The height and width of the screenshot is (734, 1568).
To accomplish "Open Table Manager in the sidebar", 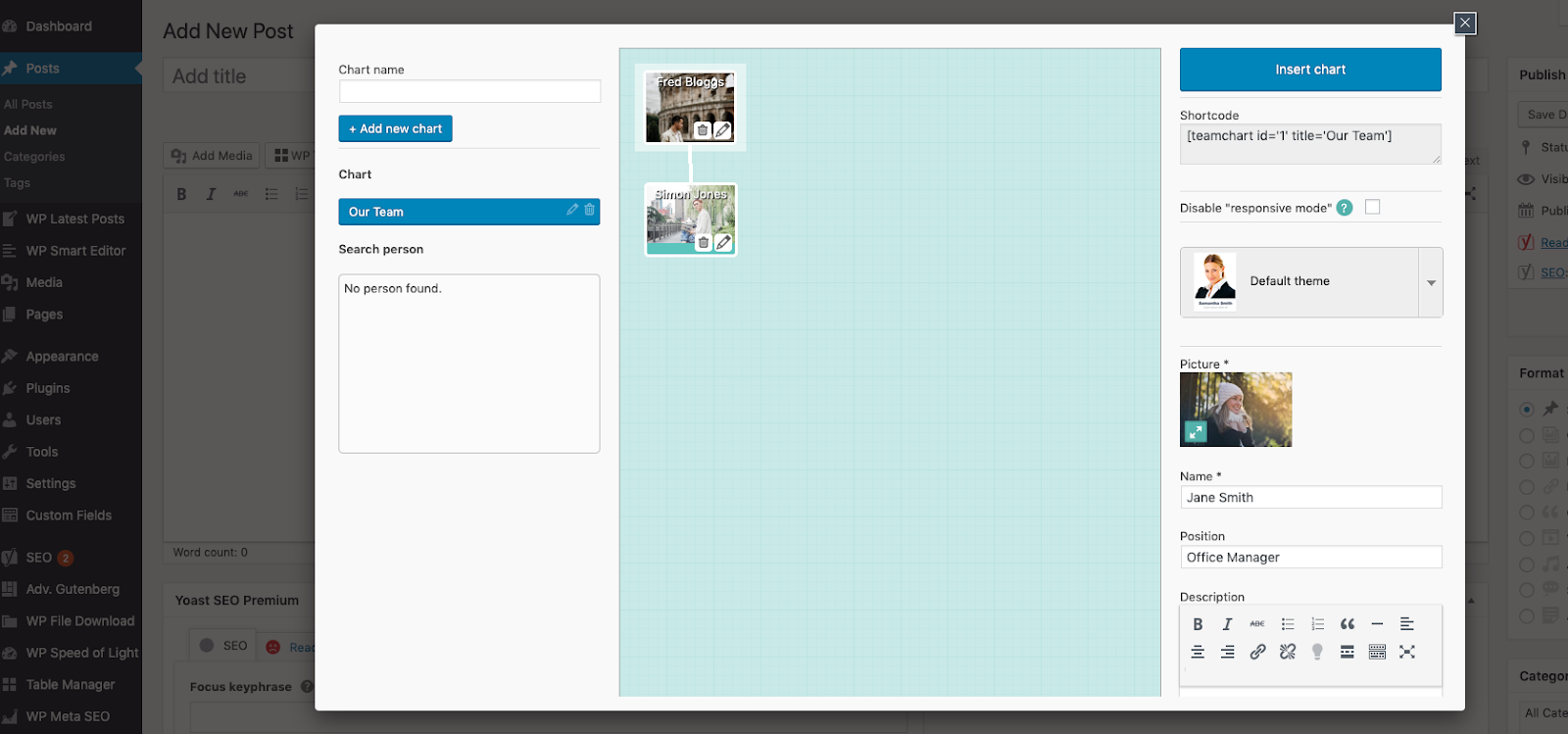I will point(71,685).
